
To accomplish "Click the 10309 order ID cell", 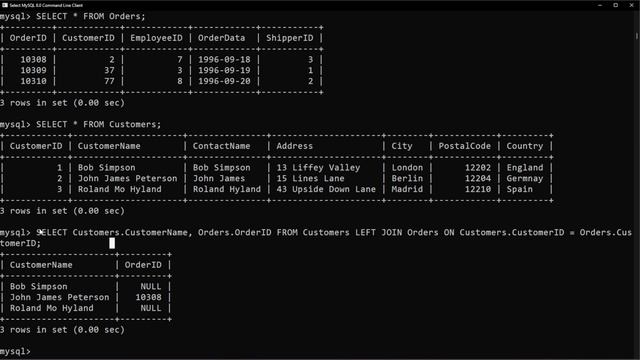I will coord(33,70).
